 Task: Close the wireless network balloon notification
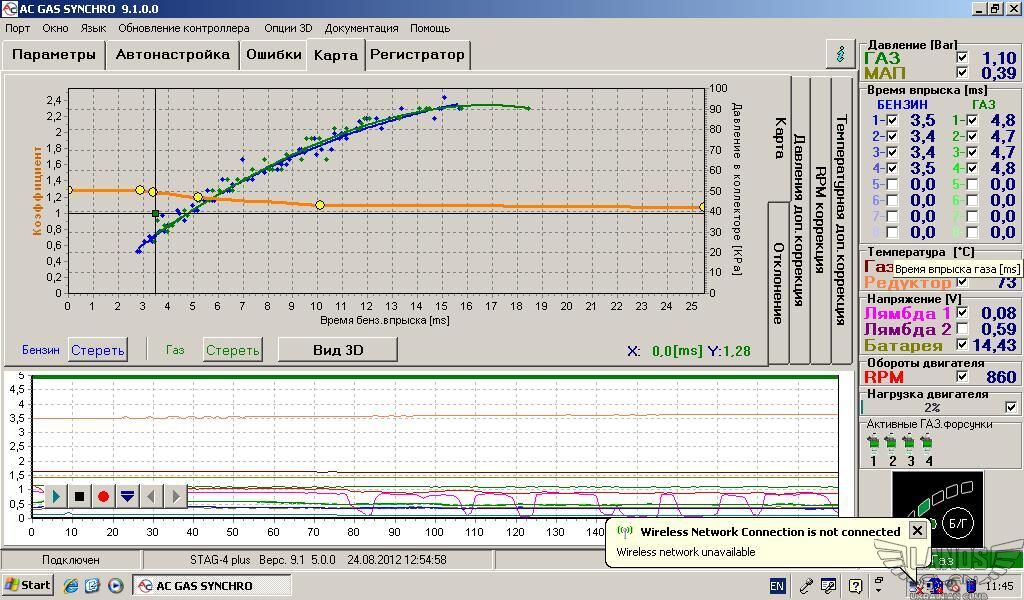click(916, 531)
